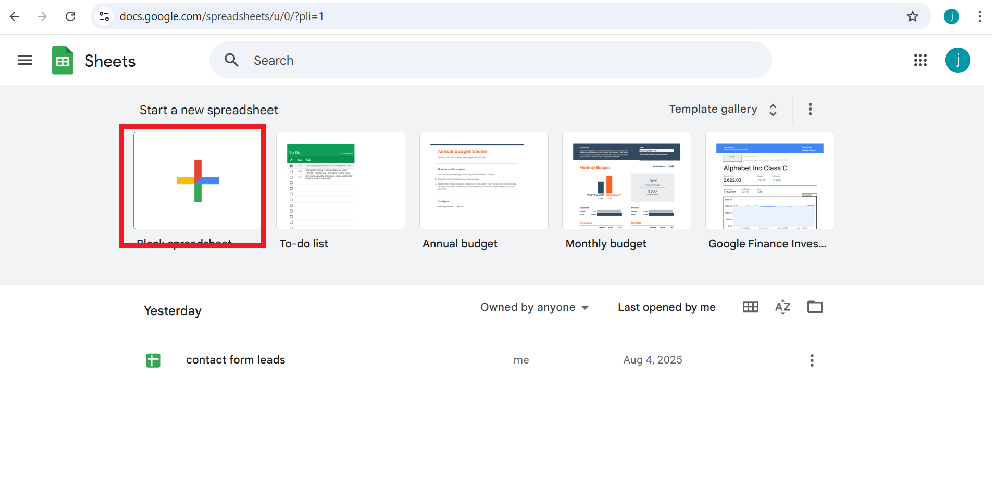Viewport: 992px width, 489px height.
Task: Open the file picker folder icon
Action: pos(815,307)
